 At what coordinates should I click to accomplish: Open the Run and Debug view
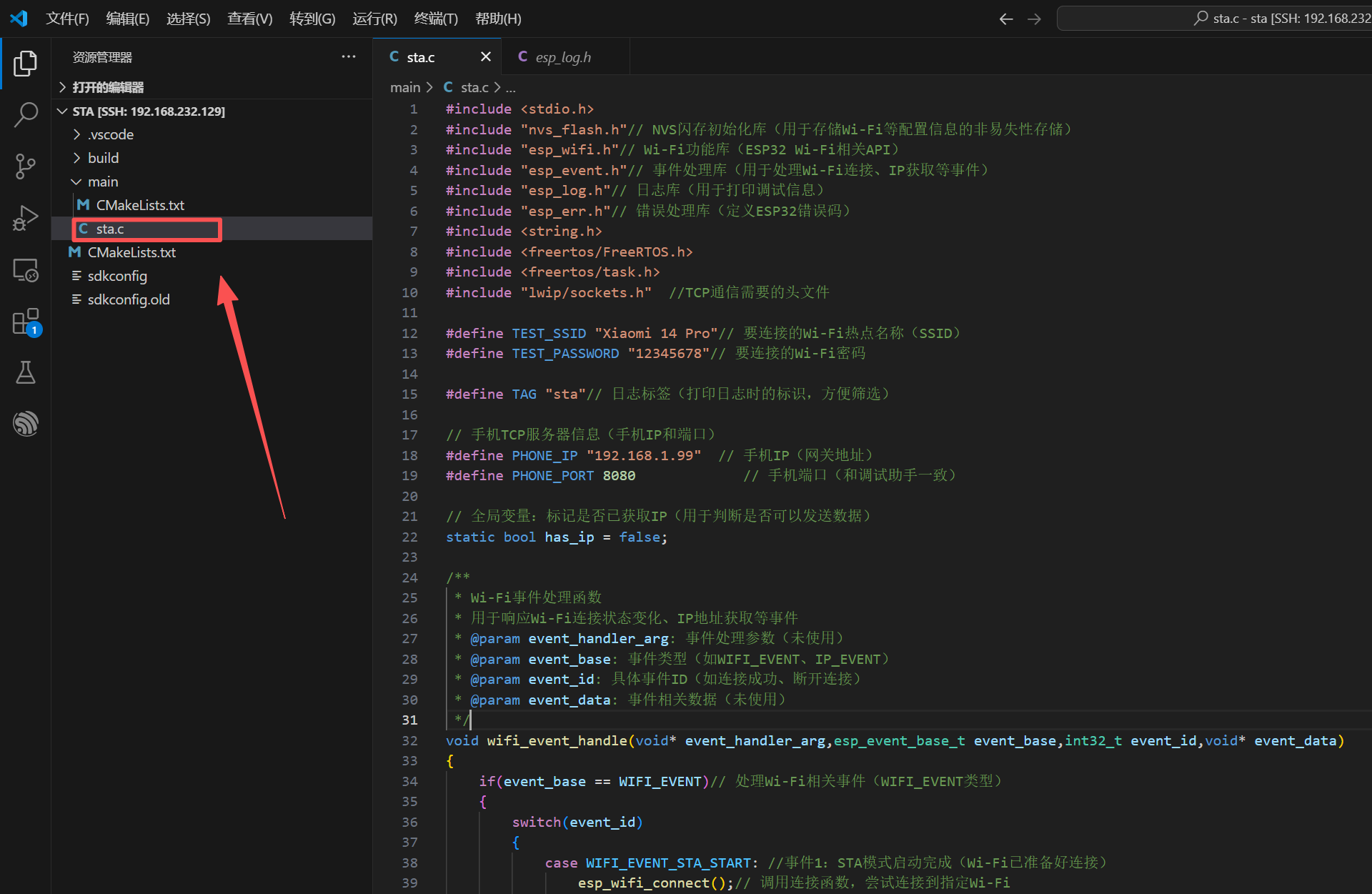(x=25, y=218)
